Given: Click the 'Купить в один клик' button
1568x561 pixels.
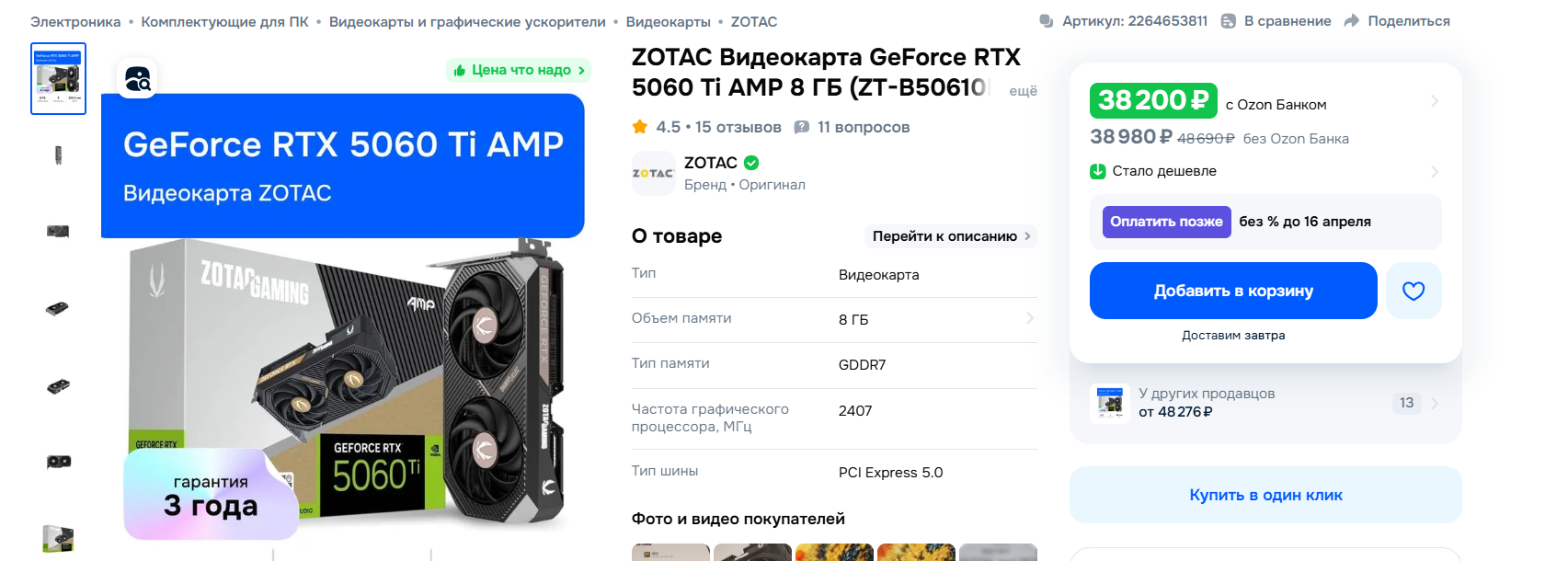Looking at the screenshot, I should pyautogui.click(x=1265, y=495).
